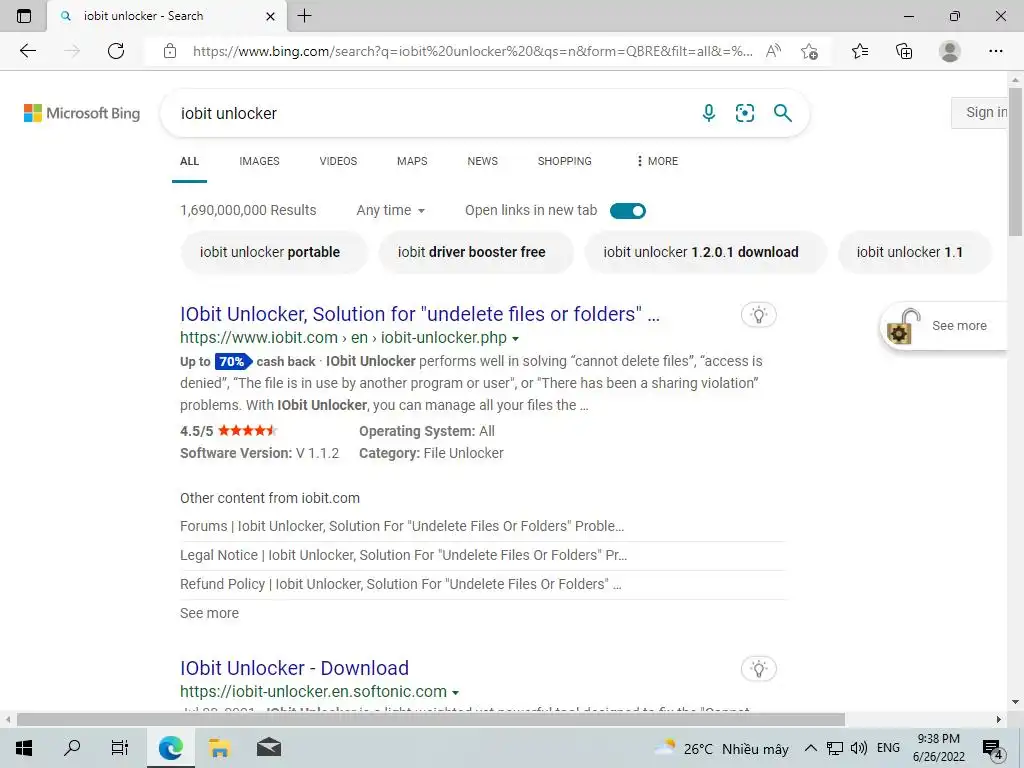
Task: Open the Refund Policy sublink
Action: tap(400, 584)
